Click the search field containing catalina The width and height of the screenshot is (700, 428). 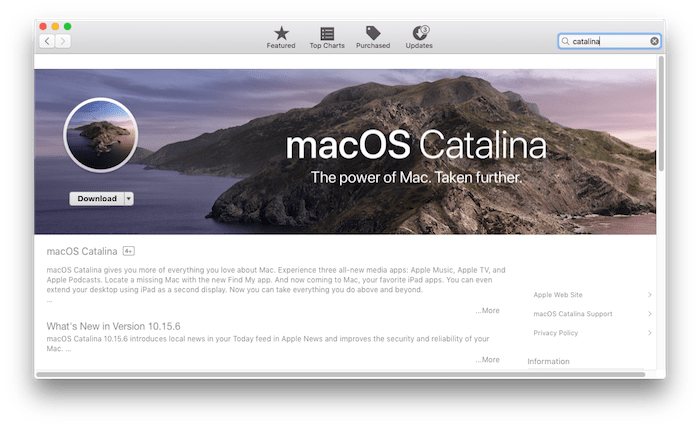609,41
